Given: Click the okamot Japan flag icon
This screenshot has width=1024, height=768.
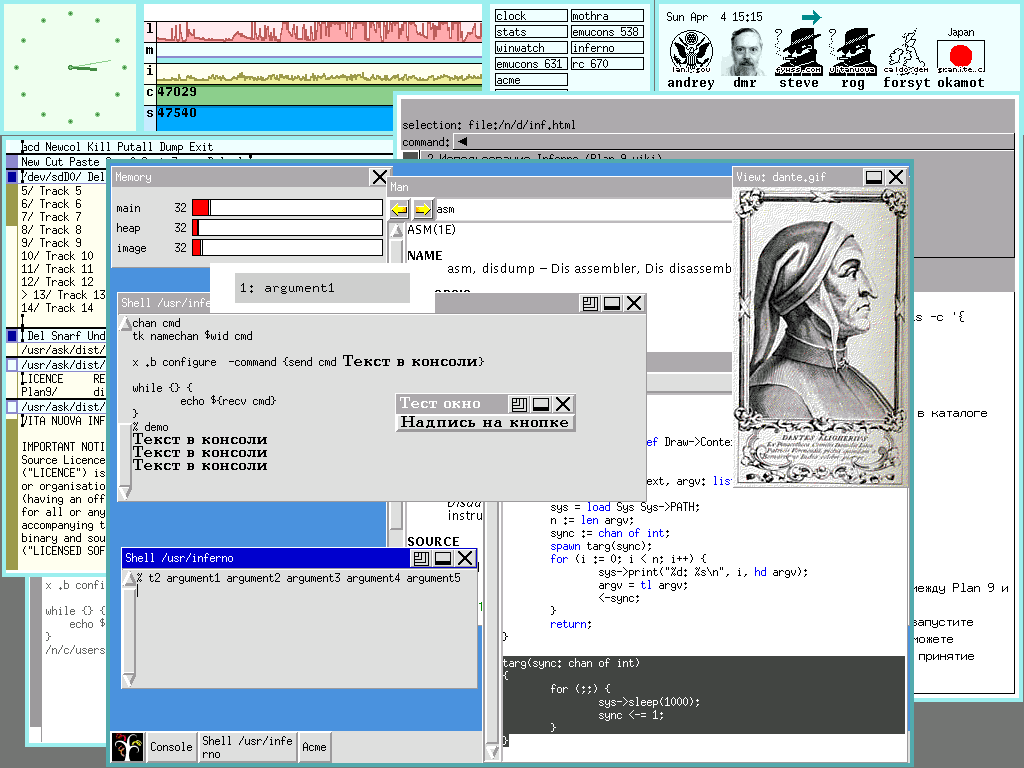Looking at the screenshot, I should [961, 55].
